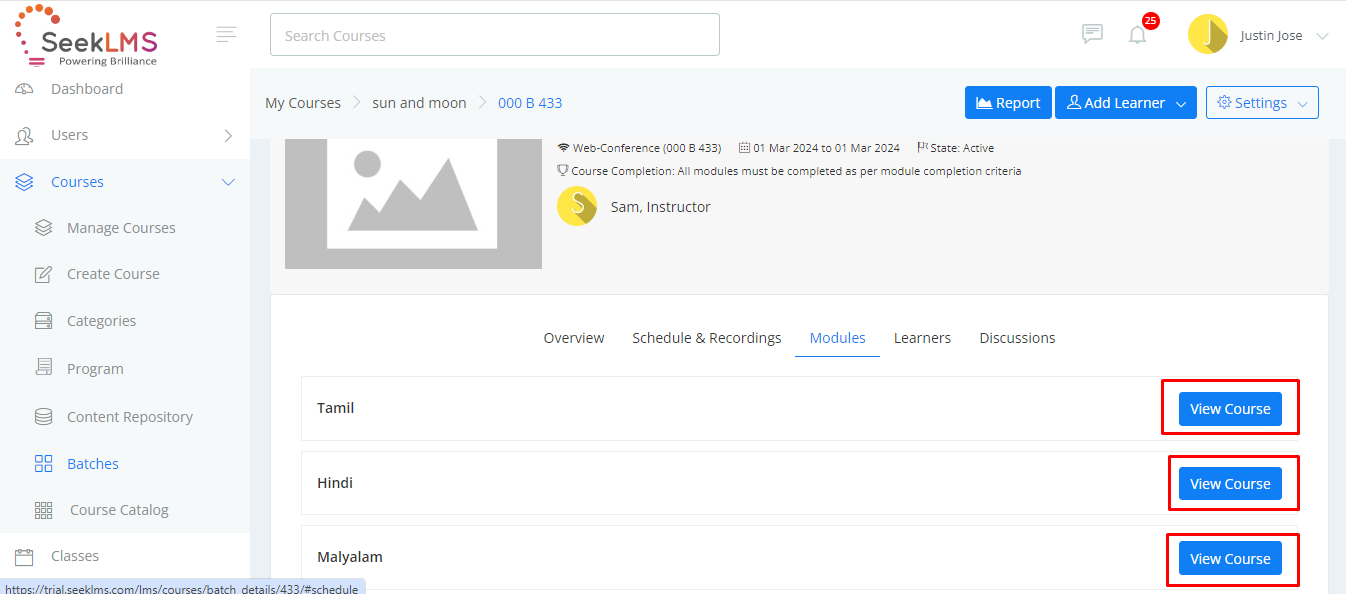This screenshot has height=594, width=1346.
Task: Open the Add Learner dropdown
Action: tap(1126, 102)
